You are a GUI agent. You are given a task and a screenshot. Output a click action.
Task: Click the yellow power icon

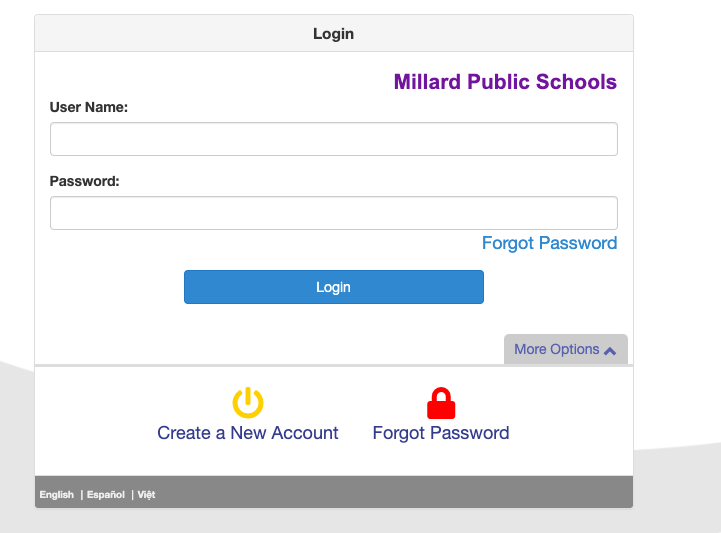point(248,402)
